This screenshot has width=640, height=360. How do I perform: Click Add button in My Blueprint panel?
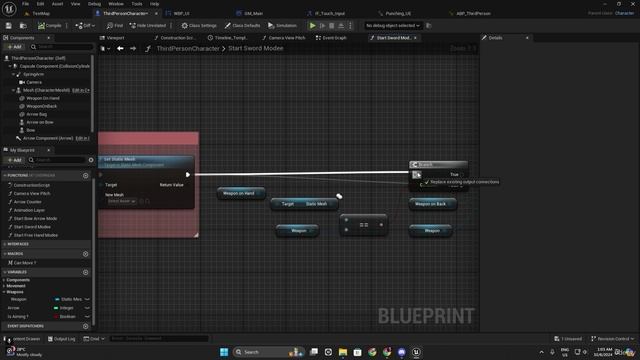tap(14, 160)
